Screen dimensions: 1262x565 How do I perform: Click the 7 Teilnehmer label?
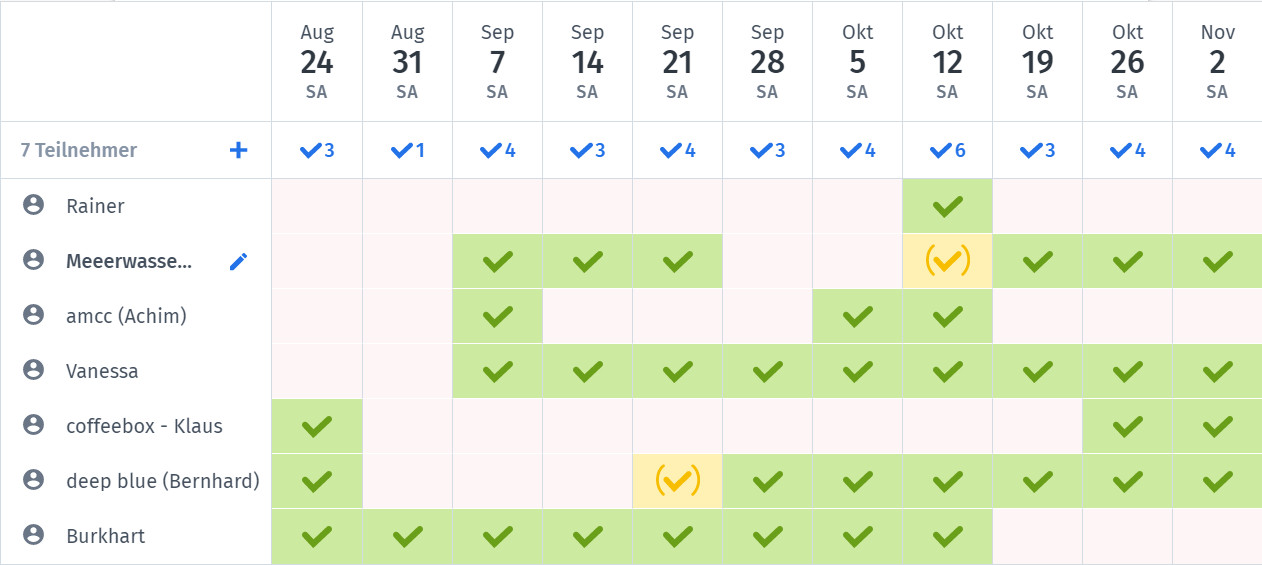[x=79, y=150]
